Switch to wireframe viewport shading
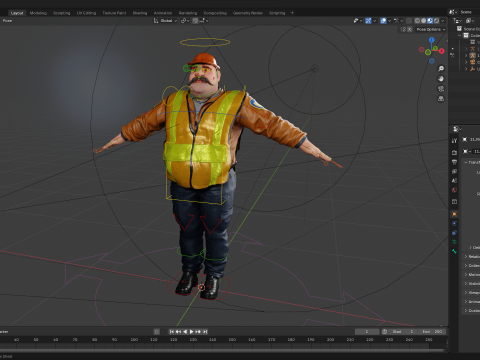The image size is (480, 360). [417, 21]
